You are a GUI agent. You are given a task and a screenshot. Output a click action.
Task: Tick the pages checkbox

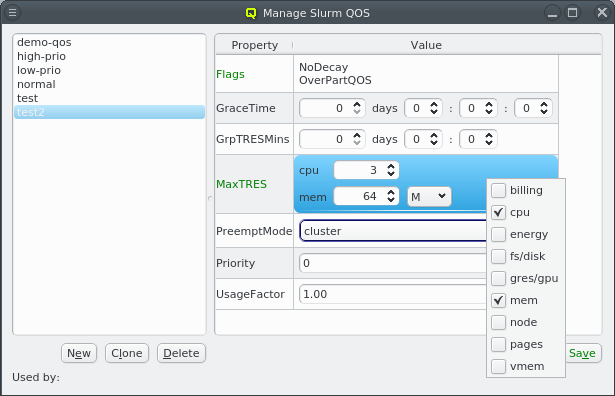(x=499, y=344)
